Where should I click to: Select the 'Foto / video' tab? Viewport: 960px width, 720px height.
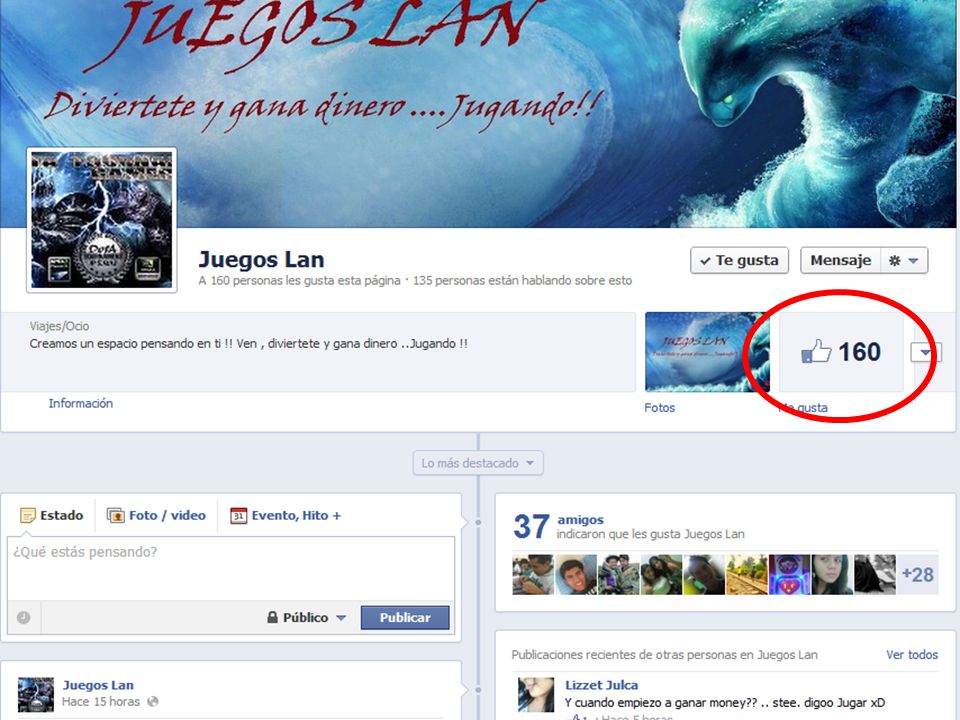tap(156, 516)
